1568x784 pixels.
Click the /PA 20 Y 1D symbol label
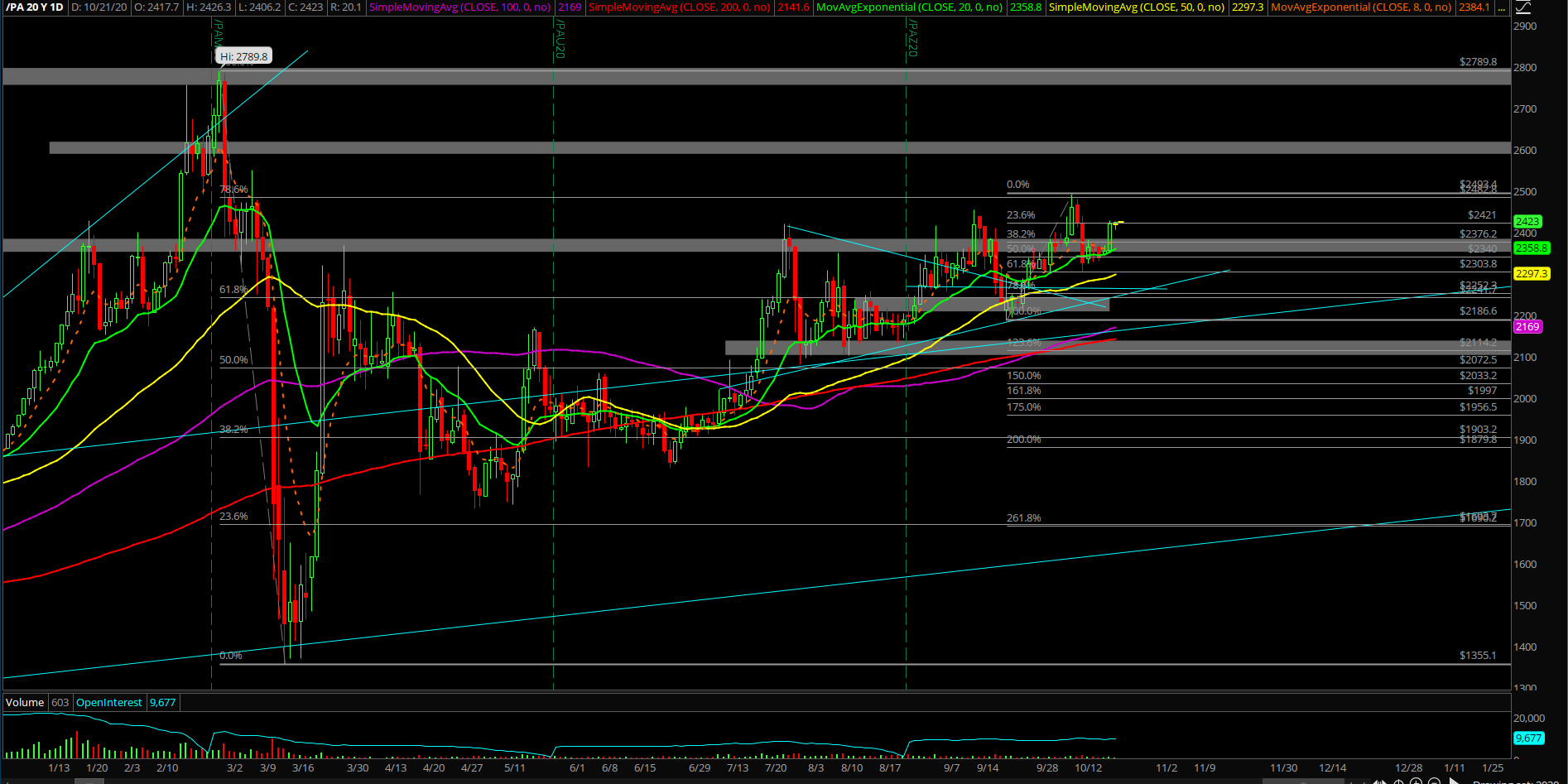tap(35, 7)
